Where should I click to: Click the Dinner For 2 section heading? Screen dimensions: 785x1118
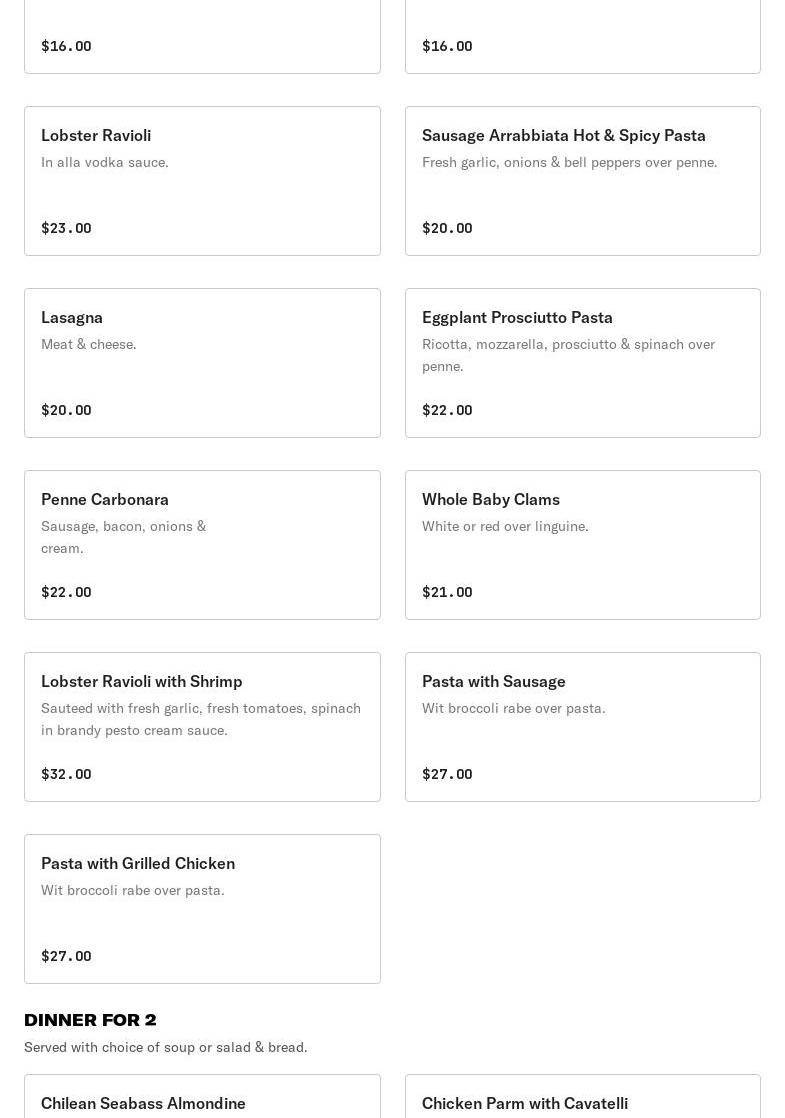tap(90, 1020)
